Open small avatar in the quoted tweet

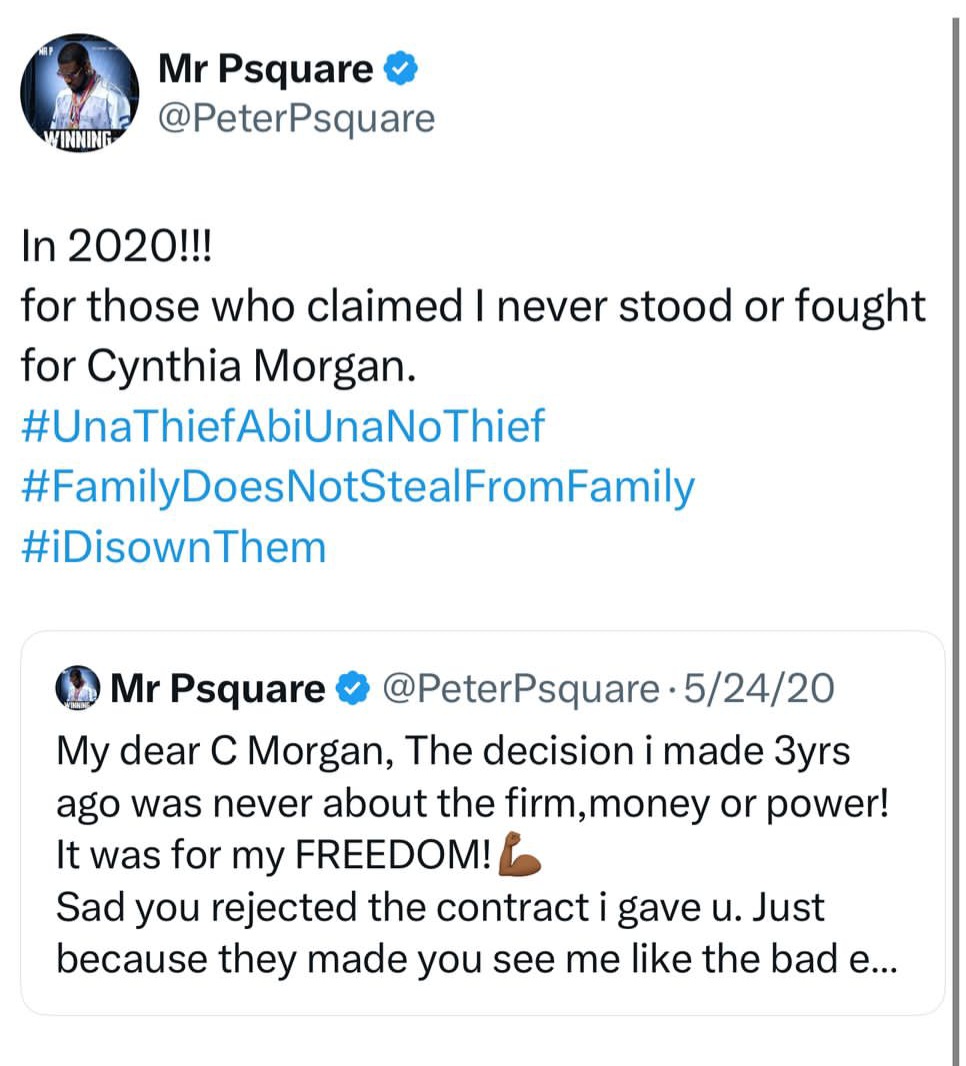click(x=77, y=689)
